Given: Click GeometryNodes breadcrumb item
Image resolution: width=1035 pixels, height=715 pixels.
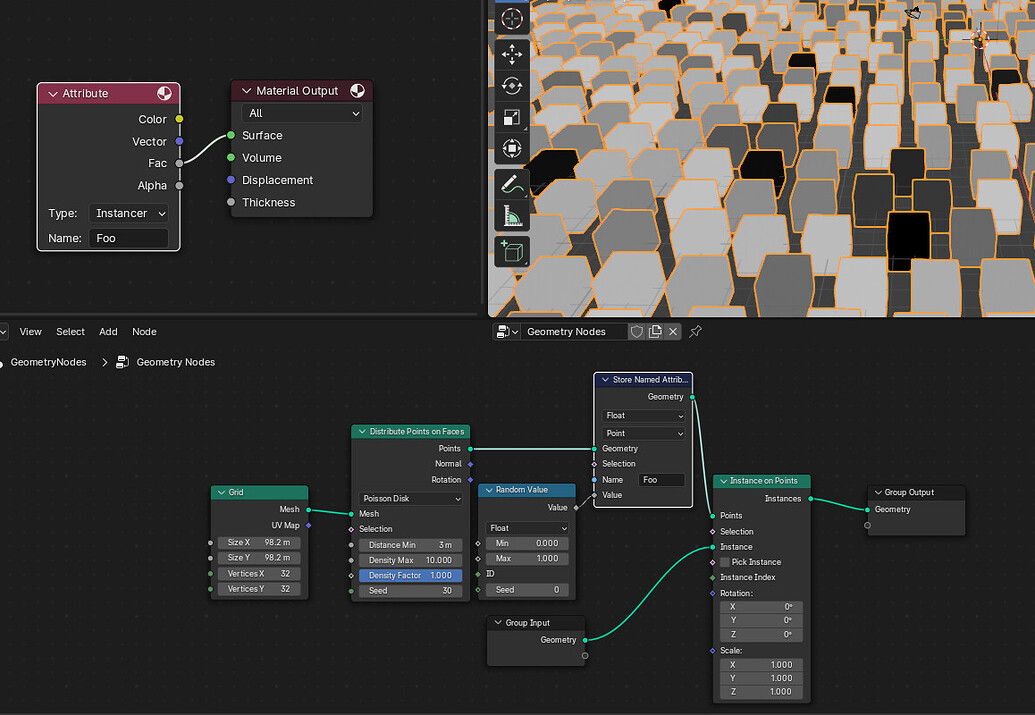Looking at the screenshot, I should 48,362.
